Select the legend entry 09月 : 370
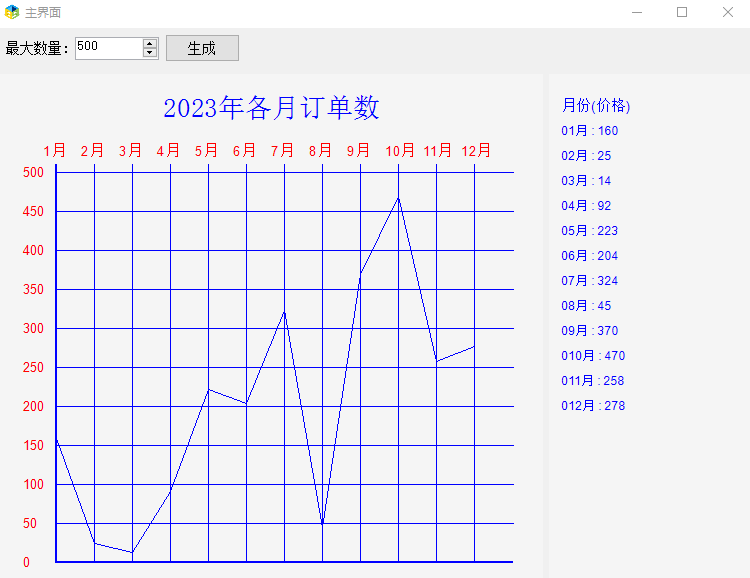The height and width of the screenshot is (578, 750). pos(590,331)
